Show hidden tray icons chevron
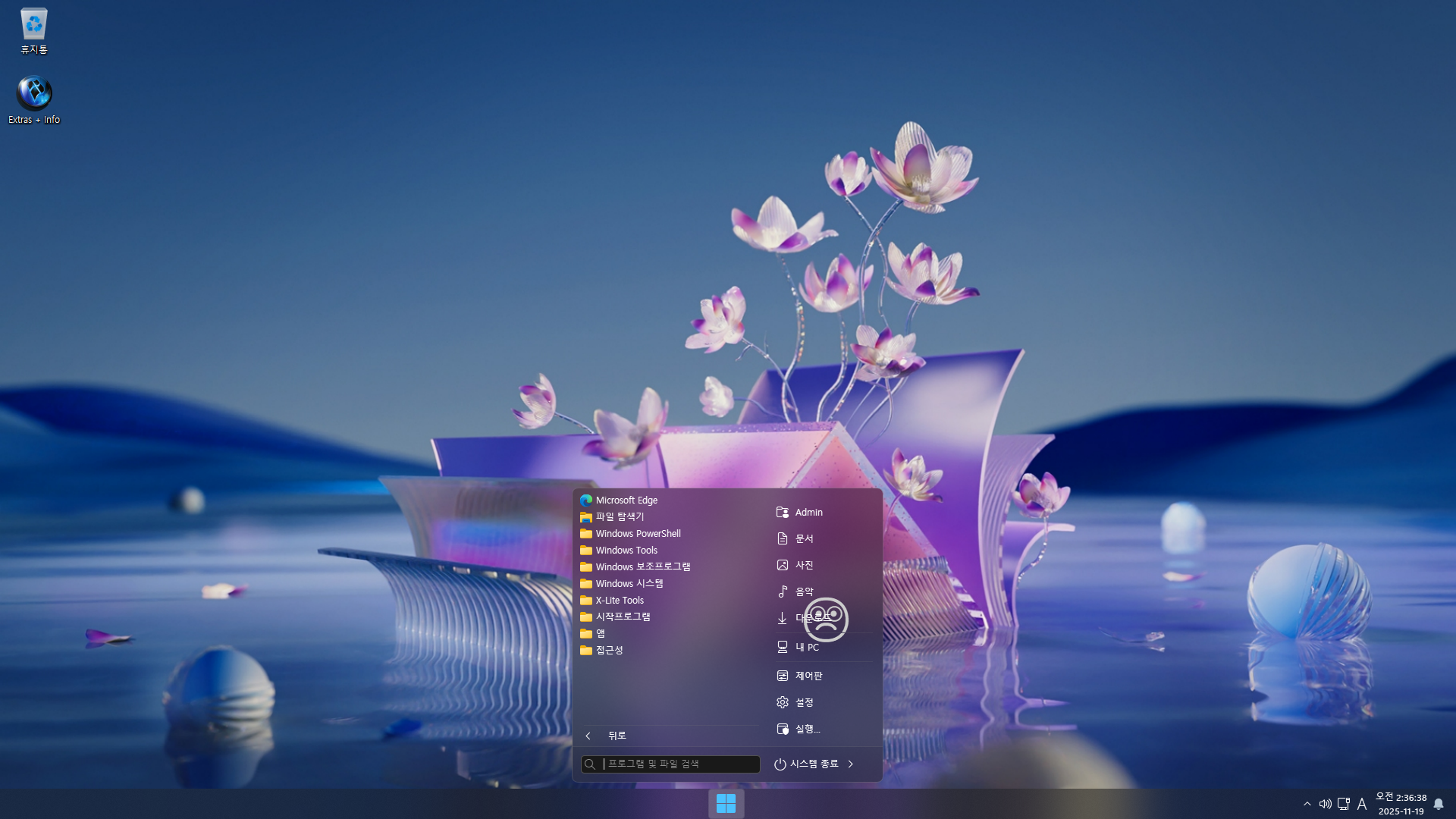The width and height of the screenshot is (1456, 819). pos(1307,804)
